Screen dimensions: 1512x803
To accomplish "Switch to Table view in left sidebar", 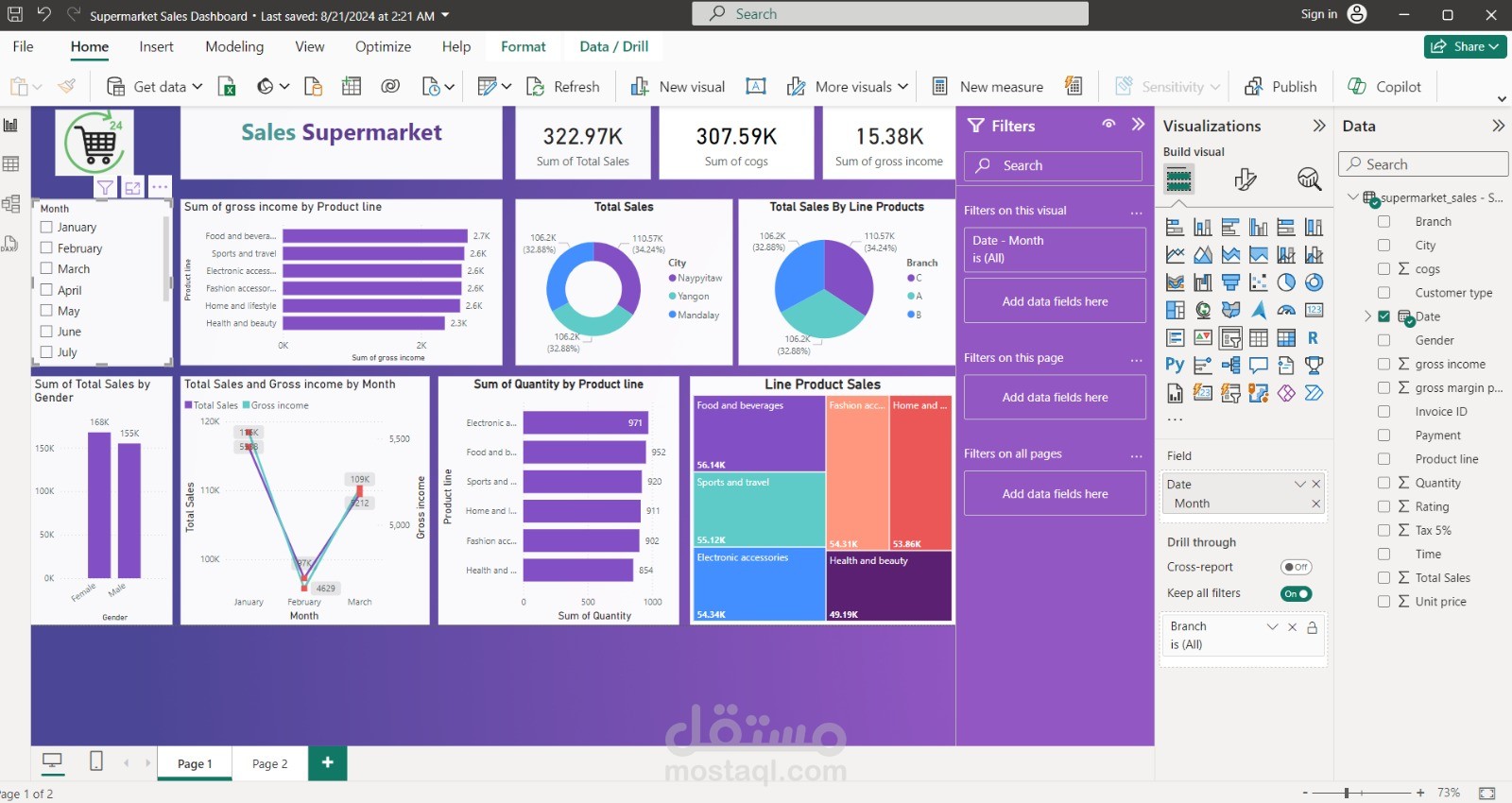I will coord(11,164).
